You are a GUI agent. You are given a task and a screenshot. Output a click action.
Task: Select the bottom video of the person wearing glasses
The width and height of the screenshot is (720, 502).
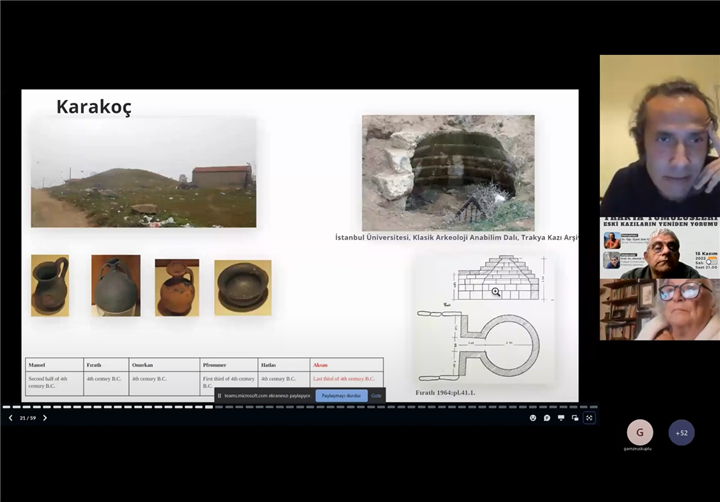[660, 310]
